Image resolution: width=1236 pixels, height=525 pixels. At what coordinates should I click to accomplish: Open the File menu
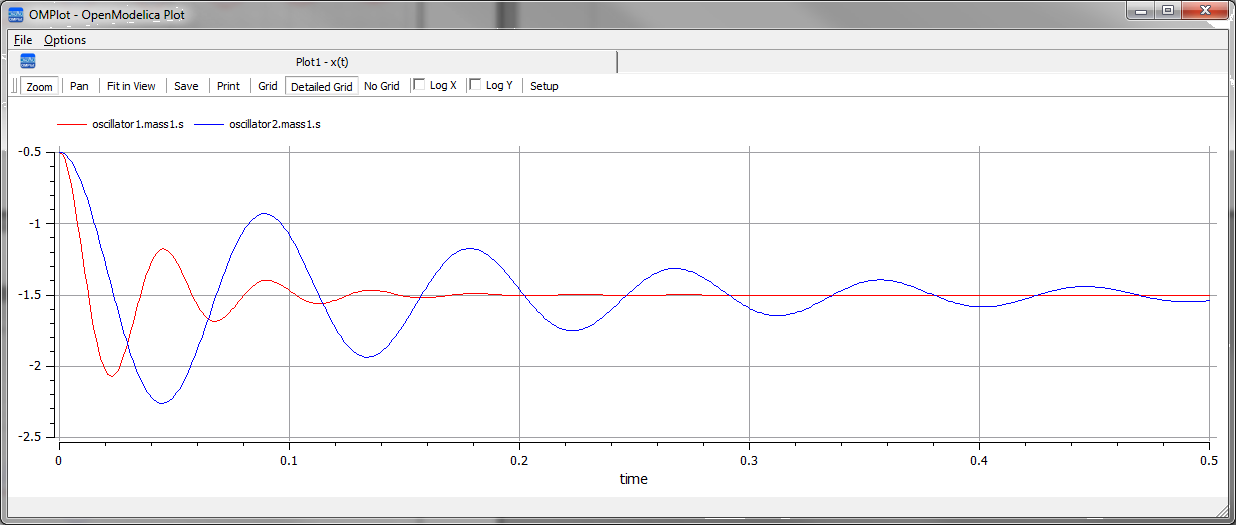[x=23, y=40]
